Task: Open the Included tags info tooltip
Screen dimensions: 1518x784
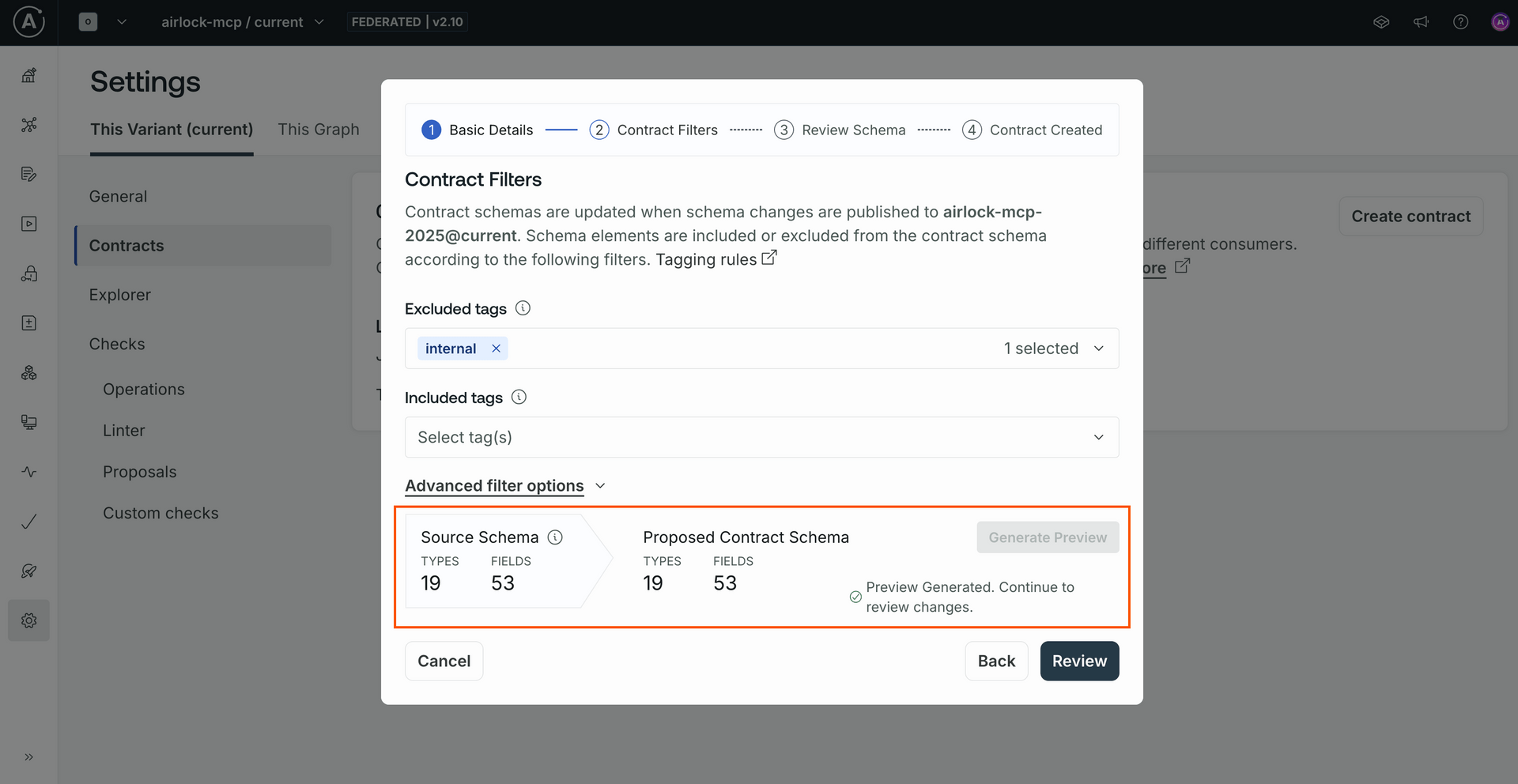Action: (x=519, y=398)
